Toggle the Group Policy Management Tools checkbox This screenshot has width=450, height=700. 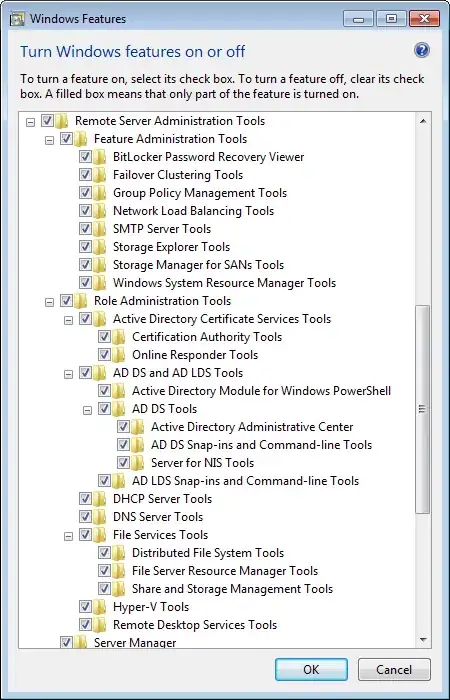point(85,193)
